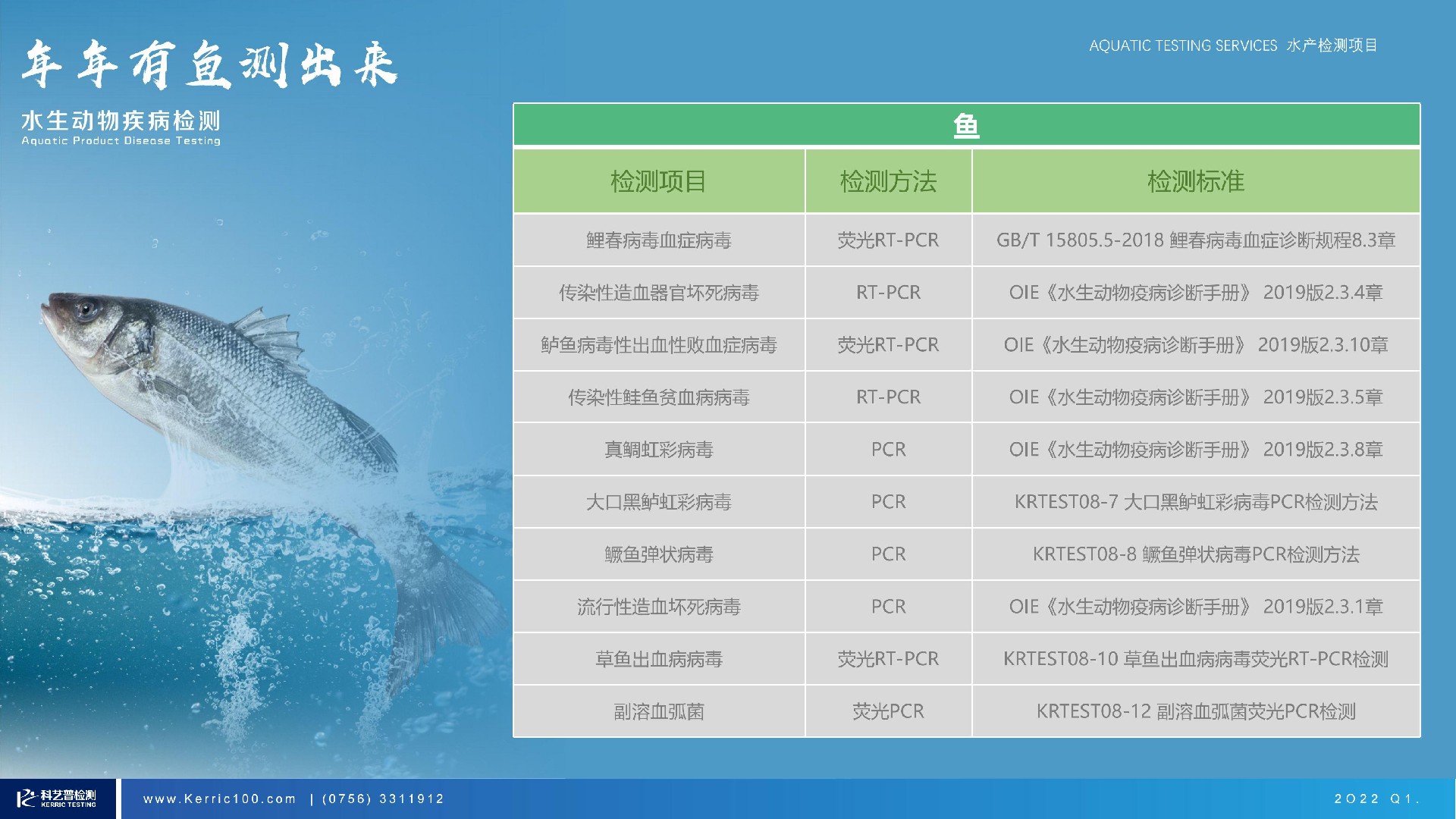Click the 流行性造血坏死病毒 cell
The image size is (1456, 819).
click(x=659, y=607)
